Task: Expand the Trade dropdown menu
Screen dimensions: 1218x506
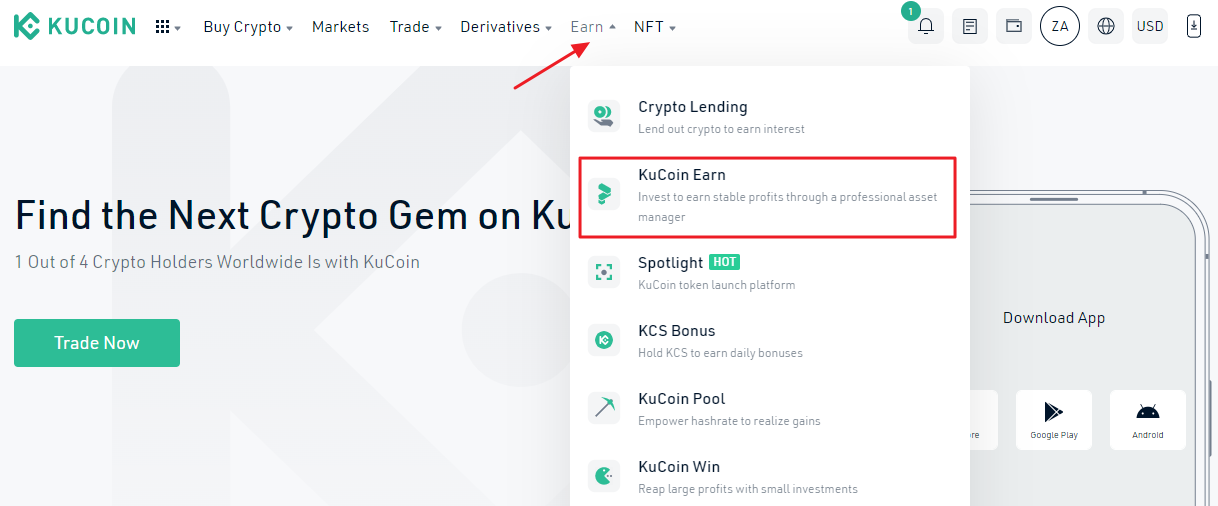Action: [x=415, y=27]
